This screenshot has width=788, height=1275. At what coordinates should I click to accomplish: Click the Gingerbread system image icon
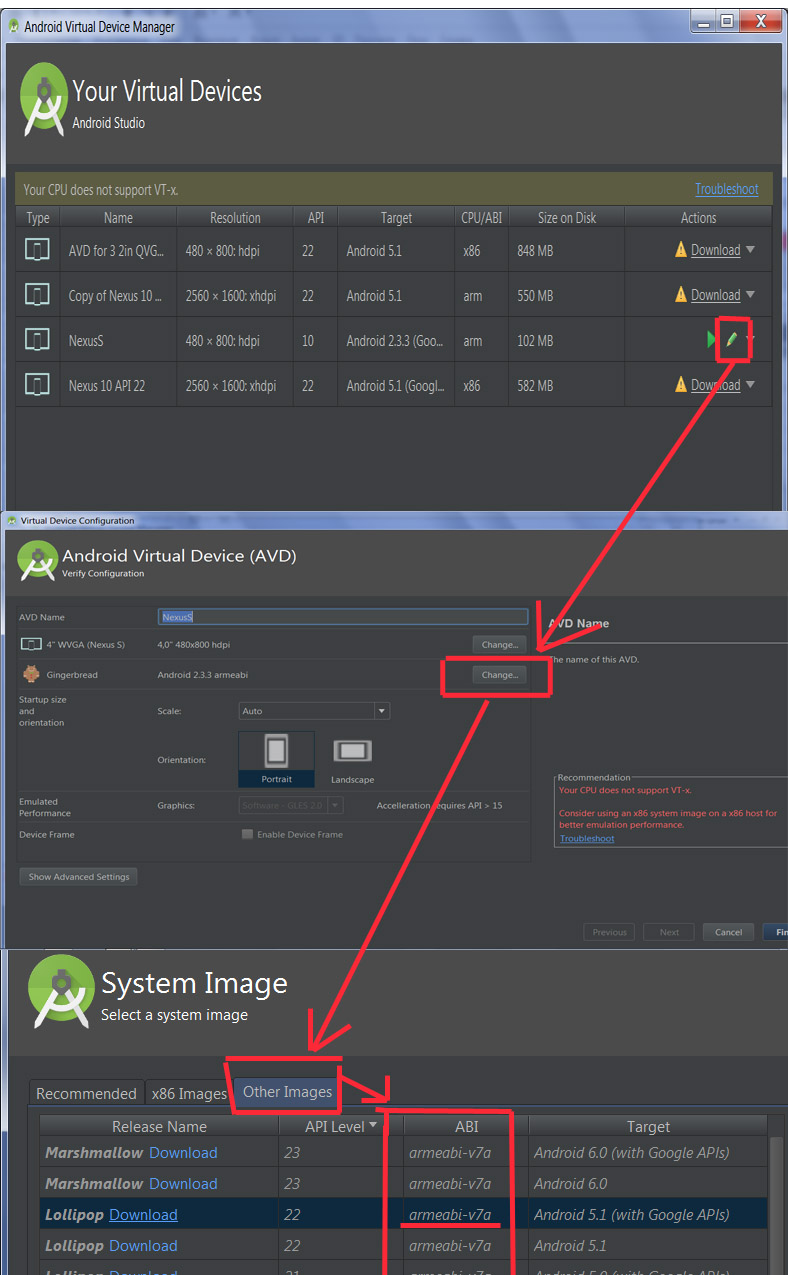[31, 674]
